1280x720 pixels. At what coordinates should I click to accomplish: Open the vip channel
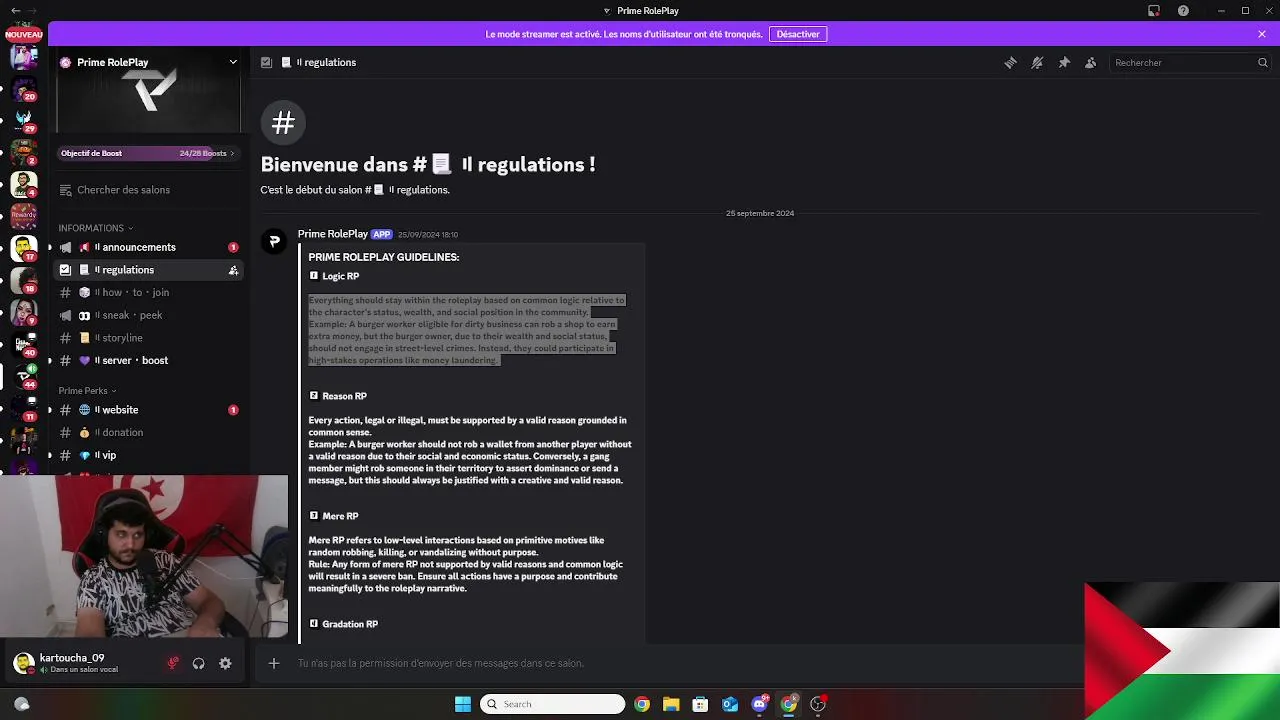coord(148,455)
